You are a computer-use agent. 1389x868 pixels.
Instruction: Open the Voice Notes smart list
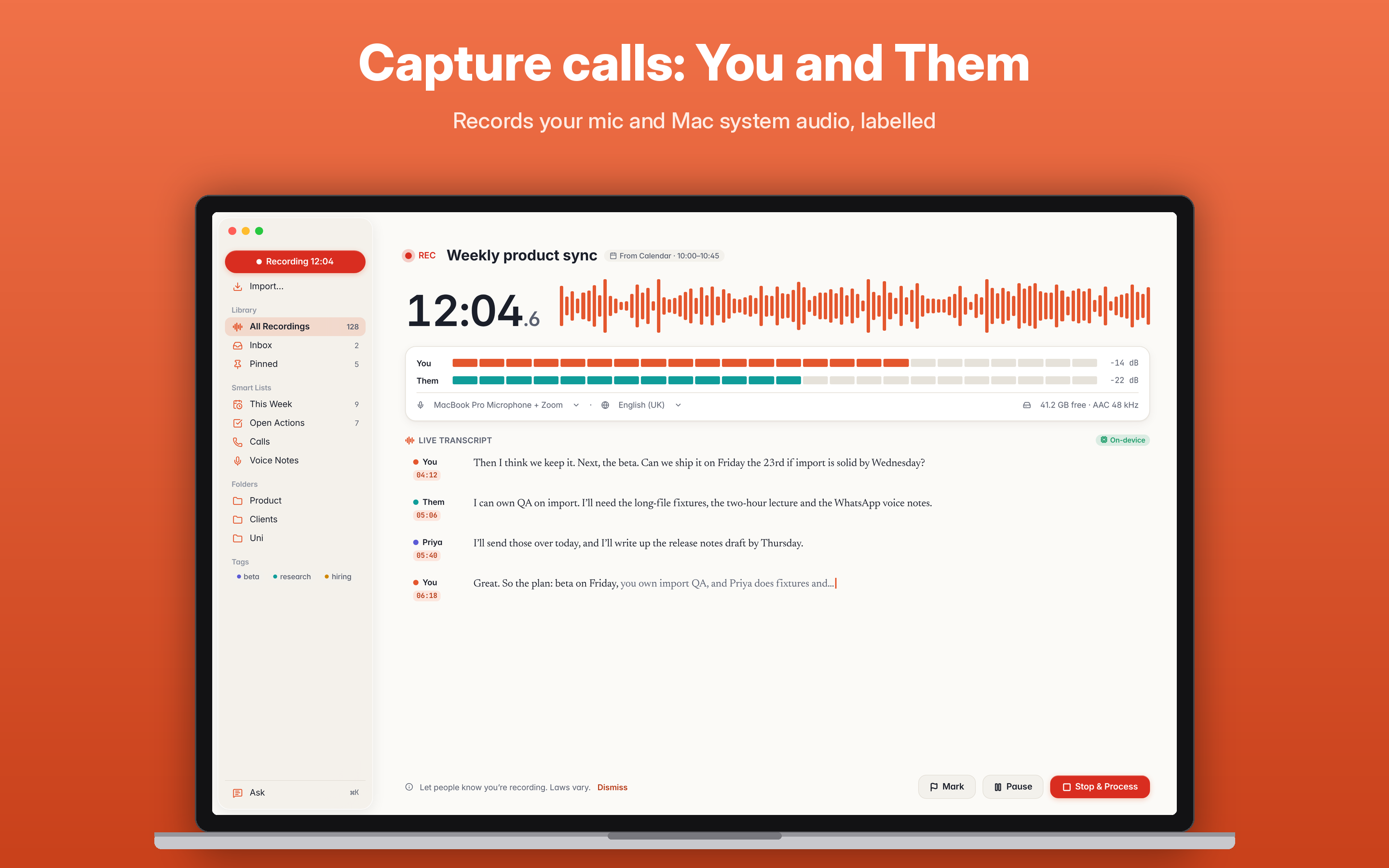coord(295,461)
